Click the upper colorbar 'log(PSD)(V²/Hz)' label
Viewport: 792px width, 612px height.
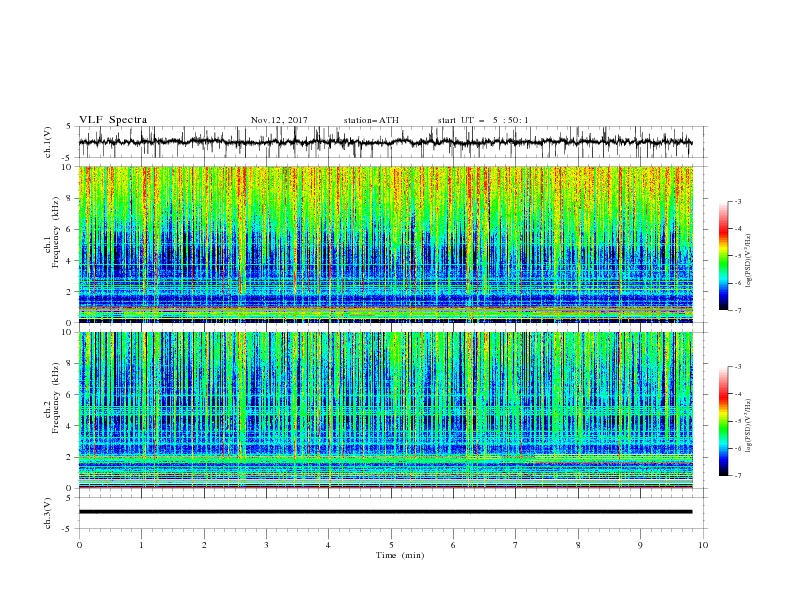click(748, 261)
